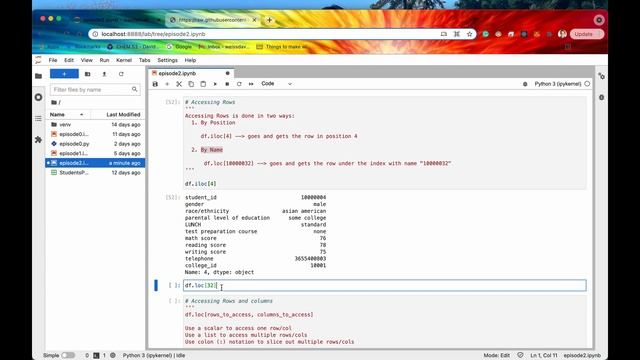The height and width of the screenshot is (360, 640).
Task: Open the File menu
Action: [53, 60]
